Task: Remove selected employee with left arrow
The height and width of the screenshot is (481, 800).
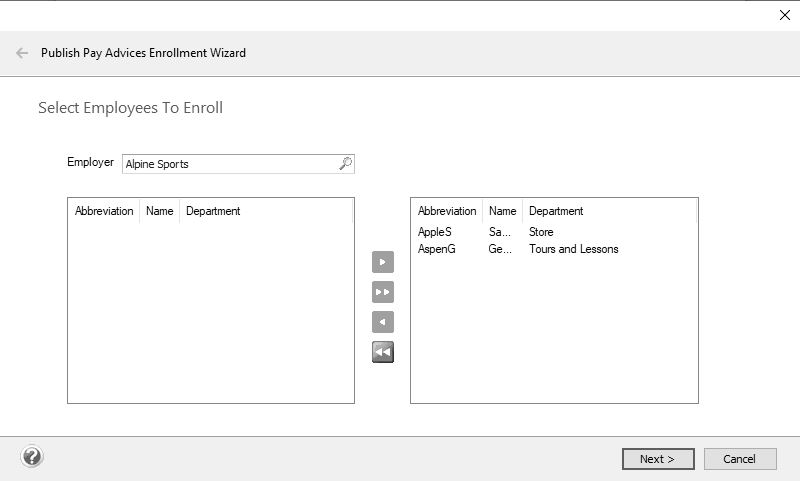Action: point(383,322)
